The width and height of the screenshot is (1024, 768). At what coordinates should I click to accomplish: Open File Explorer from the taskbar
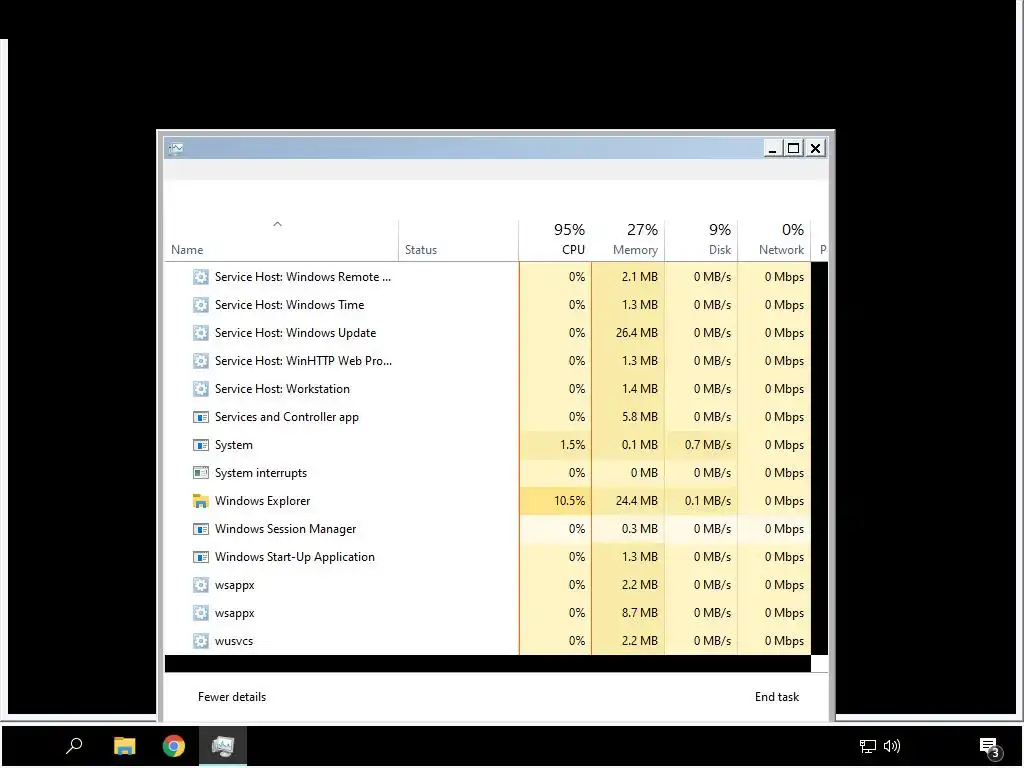[124, 746]
